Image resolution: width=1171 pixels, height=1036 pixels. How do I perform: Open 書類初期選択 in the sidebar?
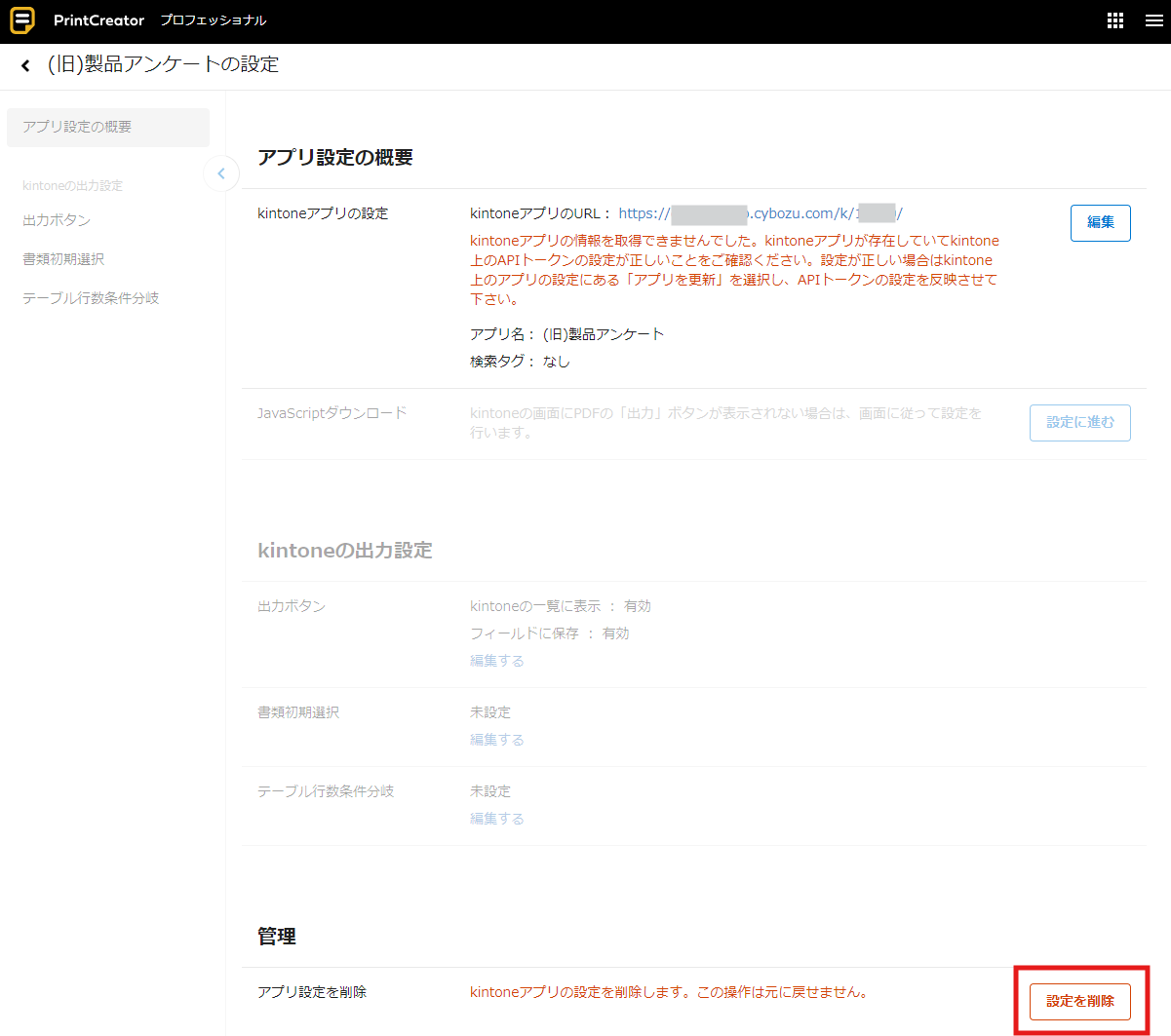coord(63,259)
